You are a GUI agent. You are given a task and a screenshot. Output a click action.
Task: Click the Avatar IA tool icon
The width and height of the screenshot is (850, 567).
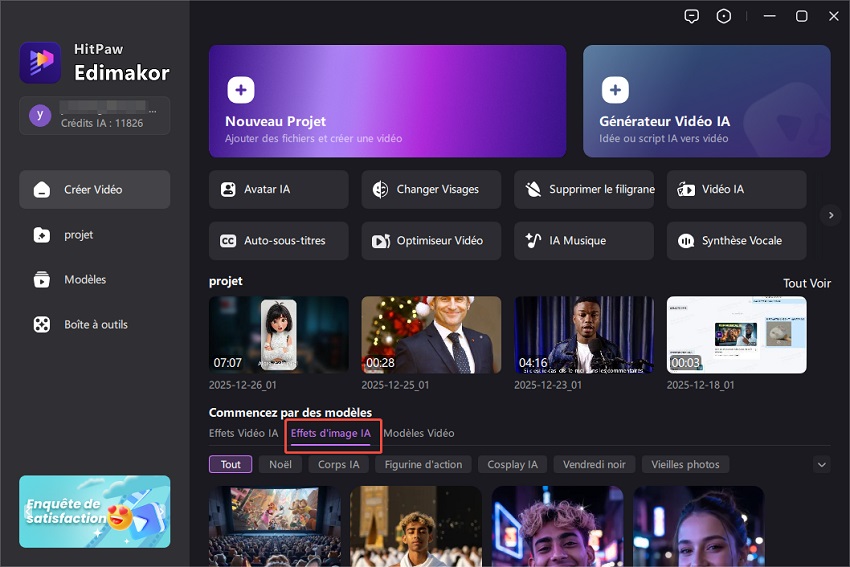(229, 189)
